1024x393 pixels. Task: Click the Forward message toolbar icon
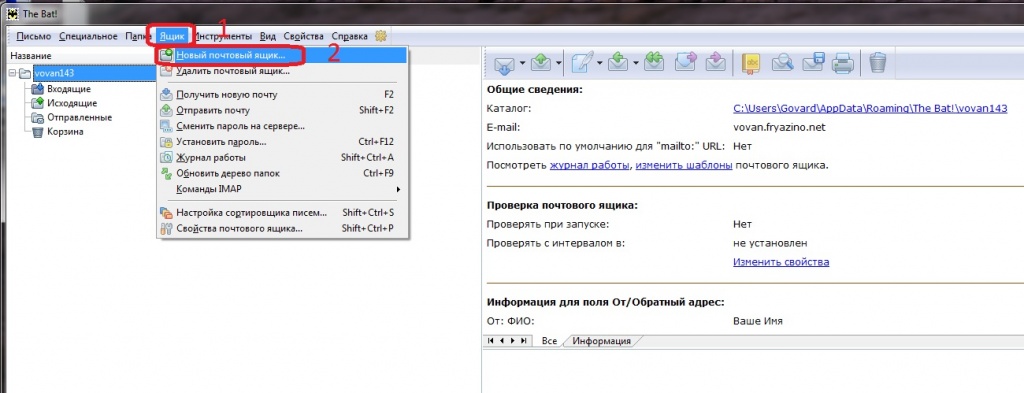[x=686, y=63]
